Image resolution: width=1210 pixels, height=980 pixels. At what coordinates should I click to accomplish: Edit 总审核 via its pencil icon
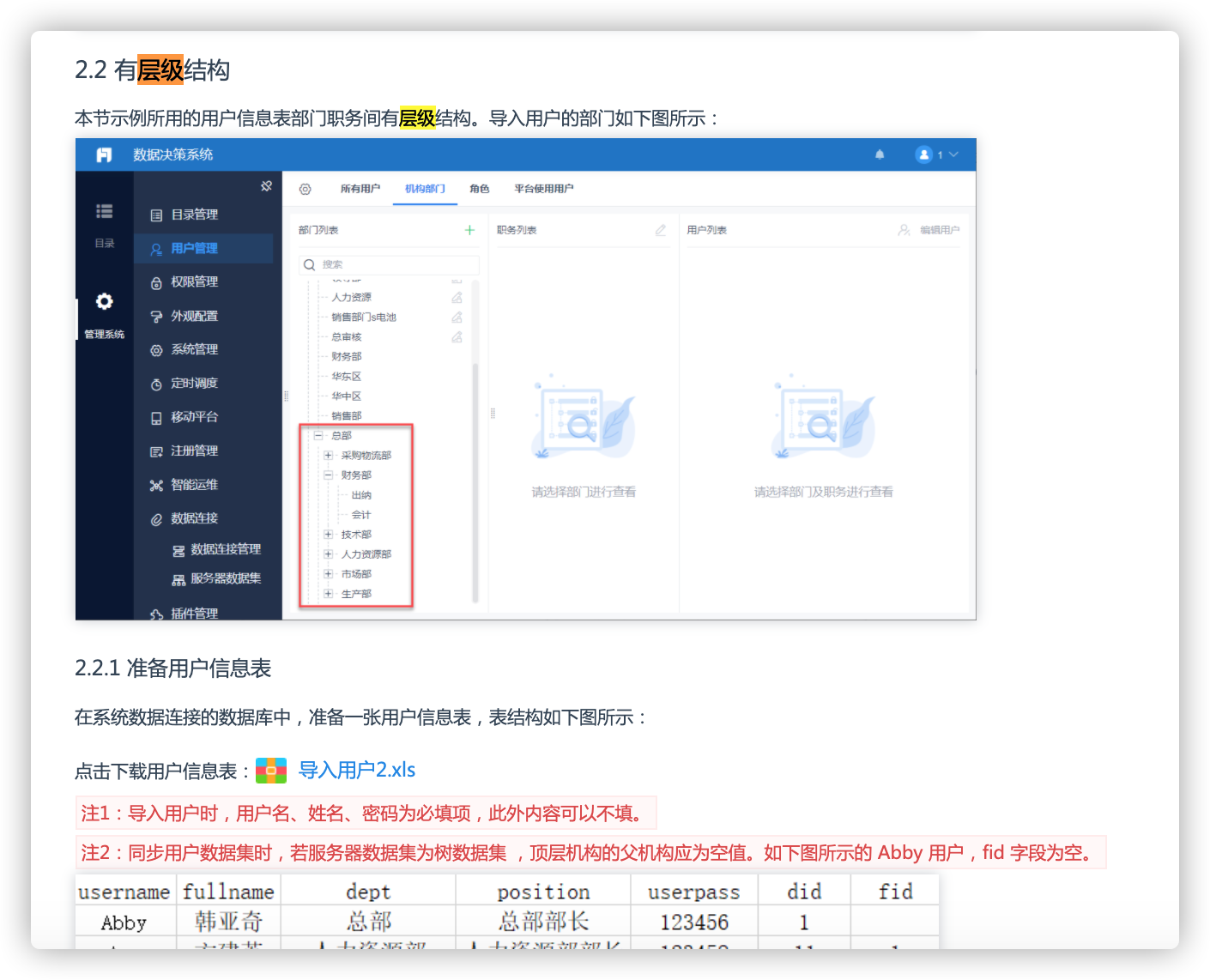[457, 336]
